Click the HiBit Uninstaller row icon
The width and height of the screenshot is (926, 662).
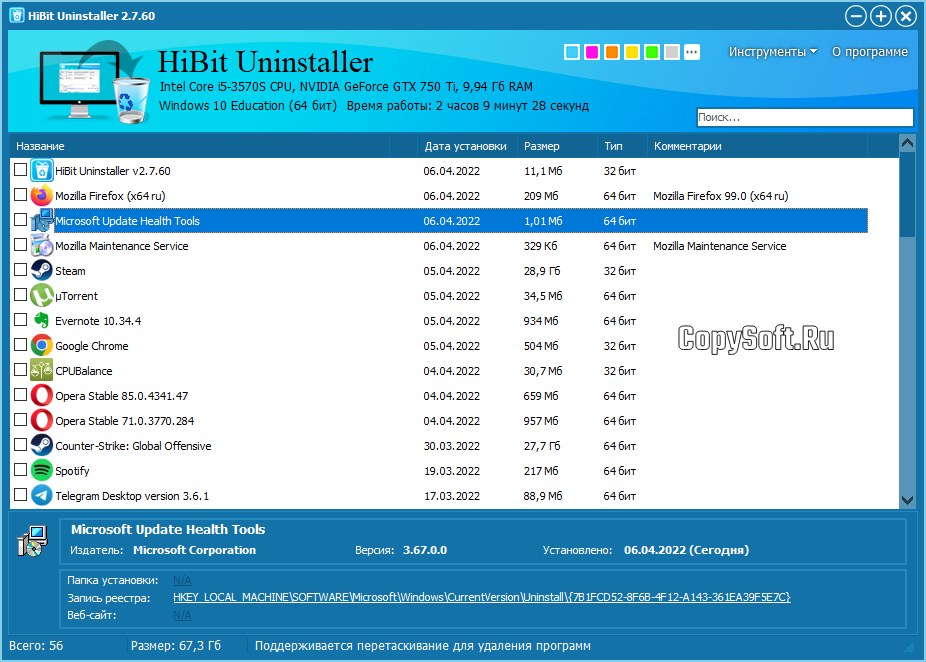coord(42,171)
